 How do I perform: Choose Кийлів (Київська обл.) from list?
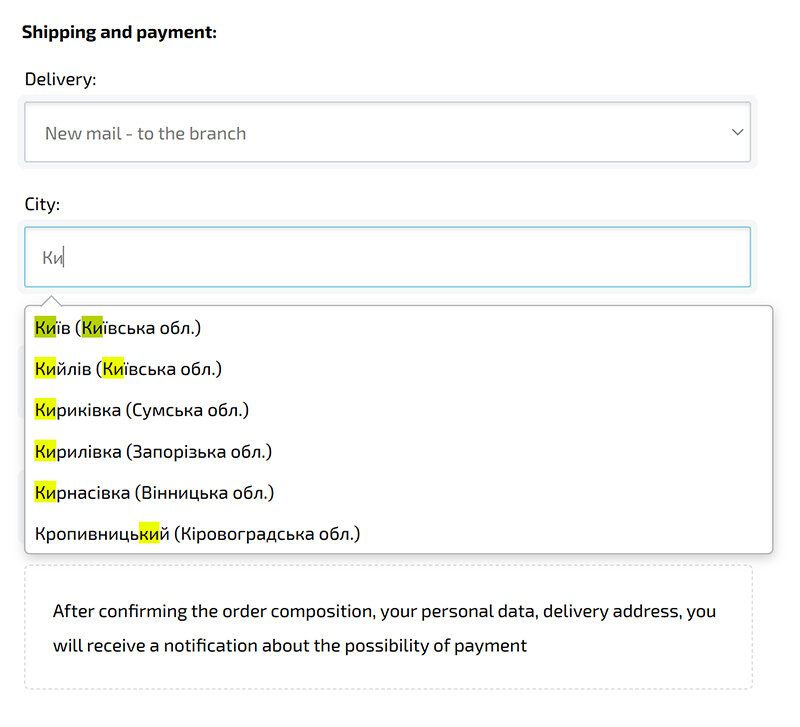(128, 369)
